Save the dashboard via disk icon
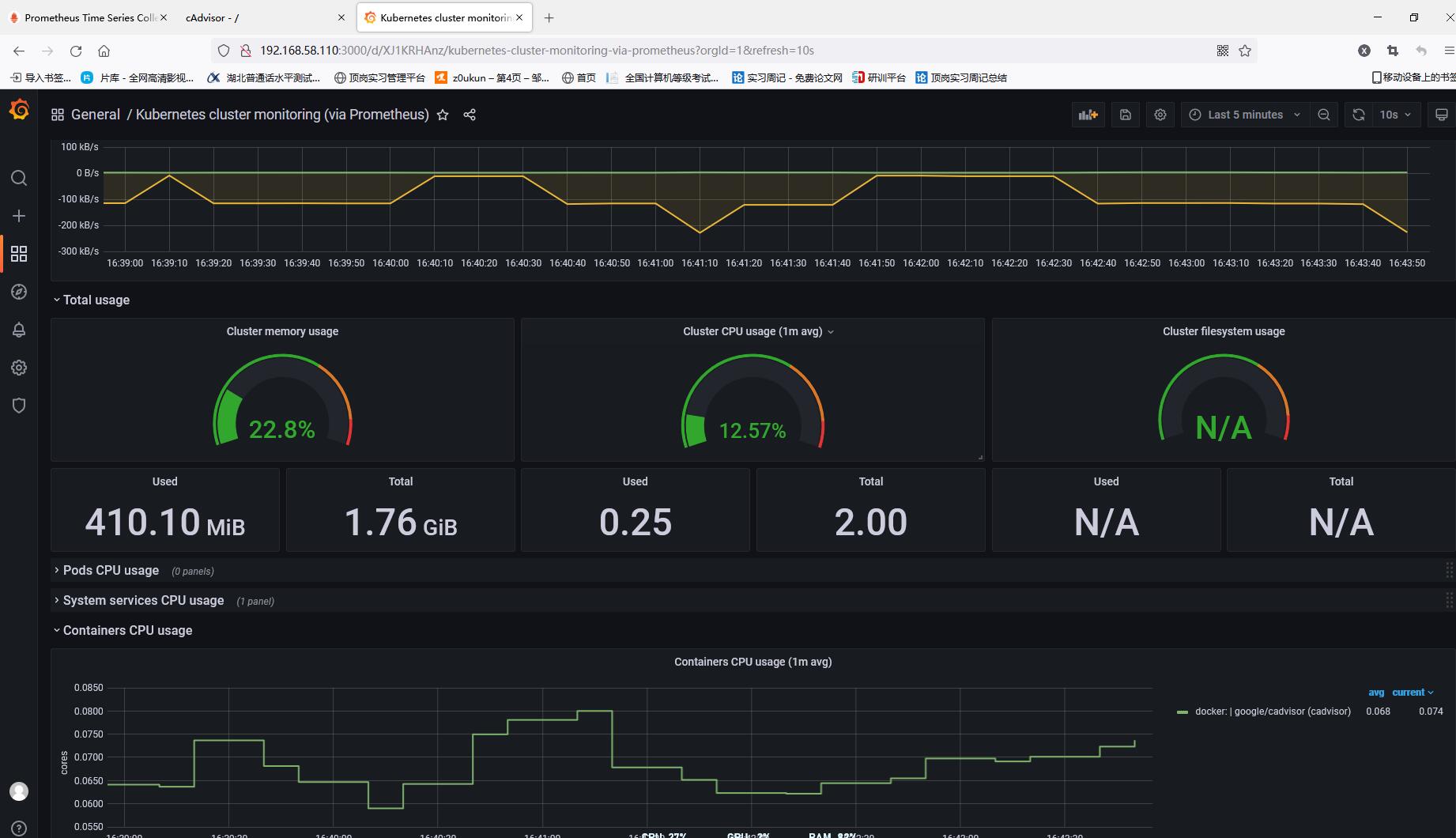The width and height of the screenshot is (1456, 838). (x=1126, y=115)
